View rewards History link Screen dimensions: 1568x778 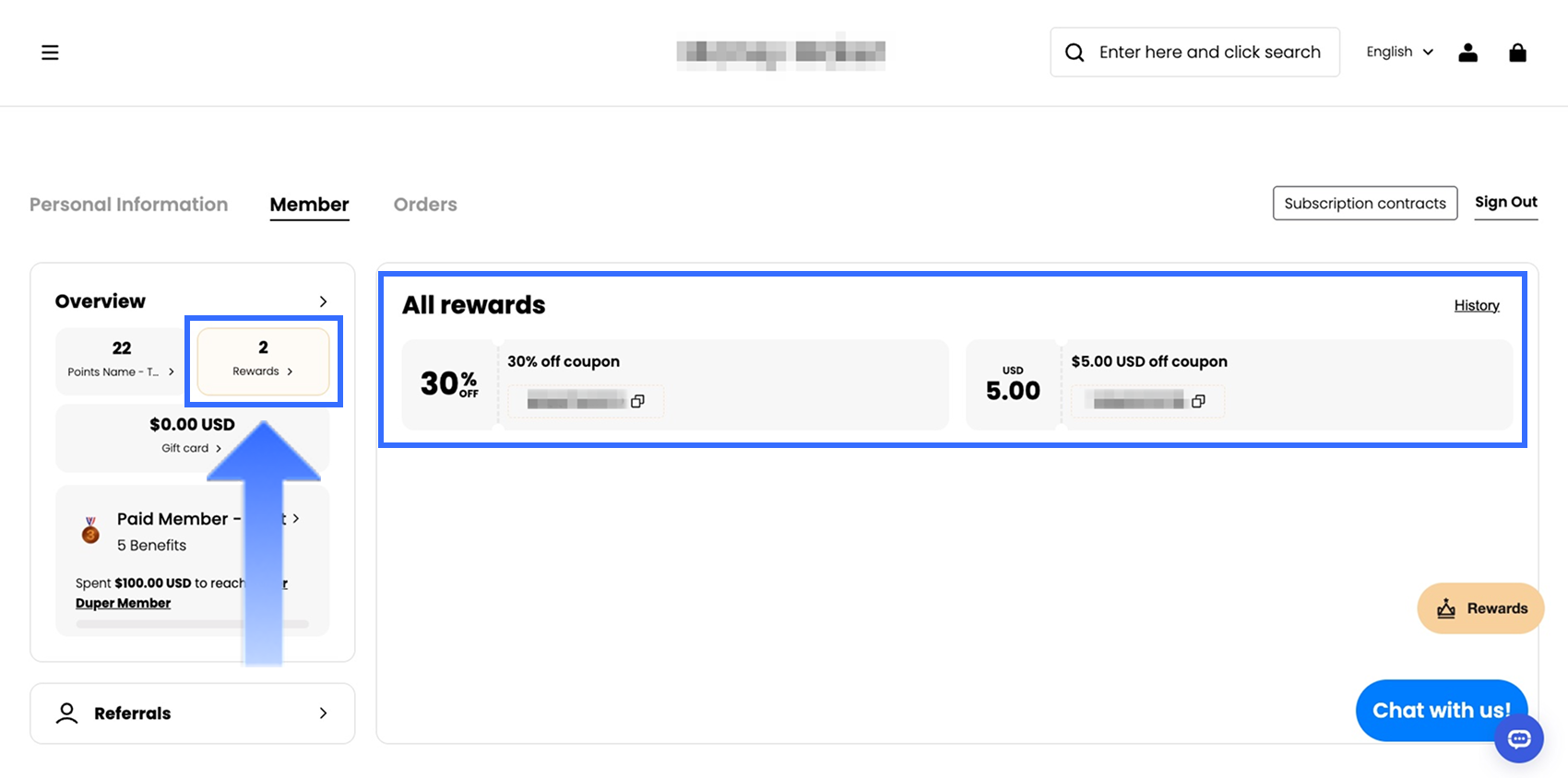click(1476, 305)
